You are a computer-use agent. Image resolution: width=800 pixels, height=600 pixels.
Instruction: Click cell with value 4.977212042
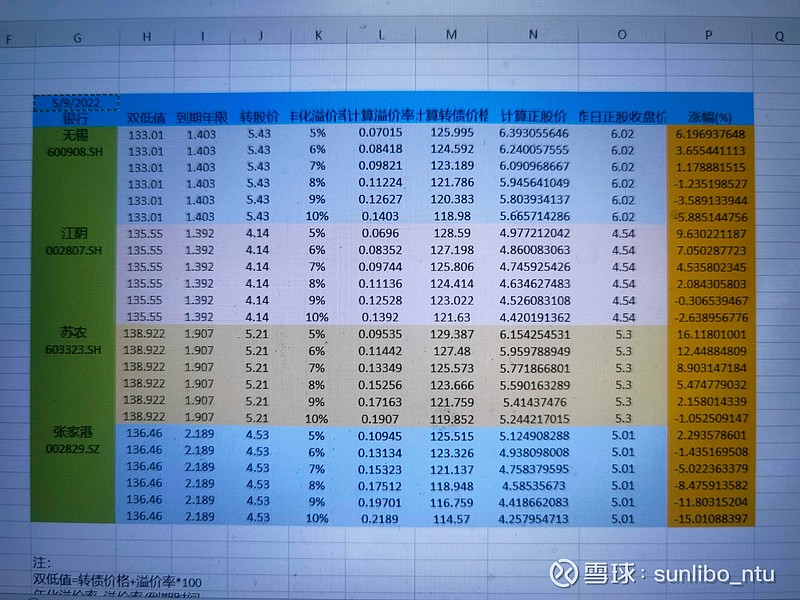point(534,233)
